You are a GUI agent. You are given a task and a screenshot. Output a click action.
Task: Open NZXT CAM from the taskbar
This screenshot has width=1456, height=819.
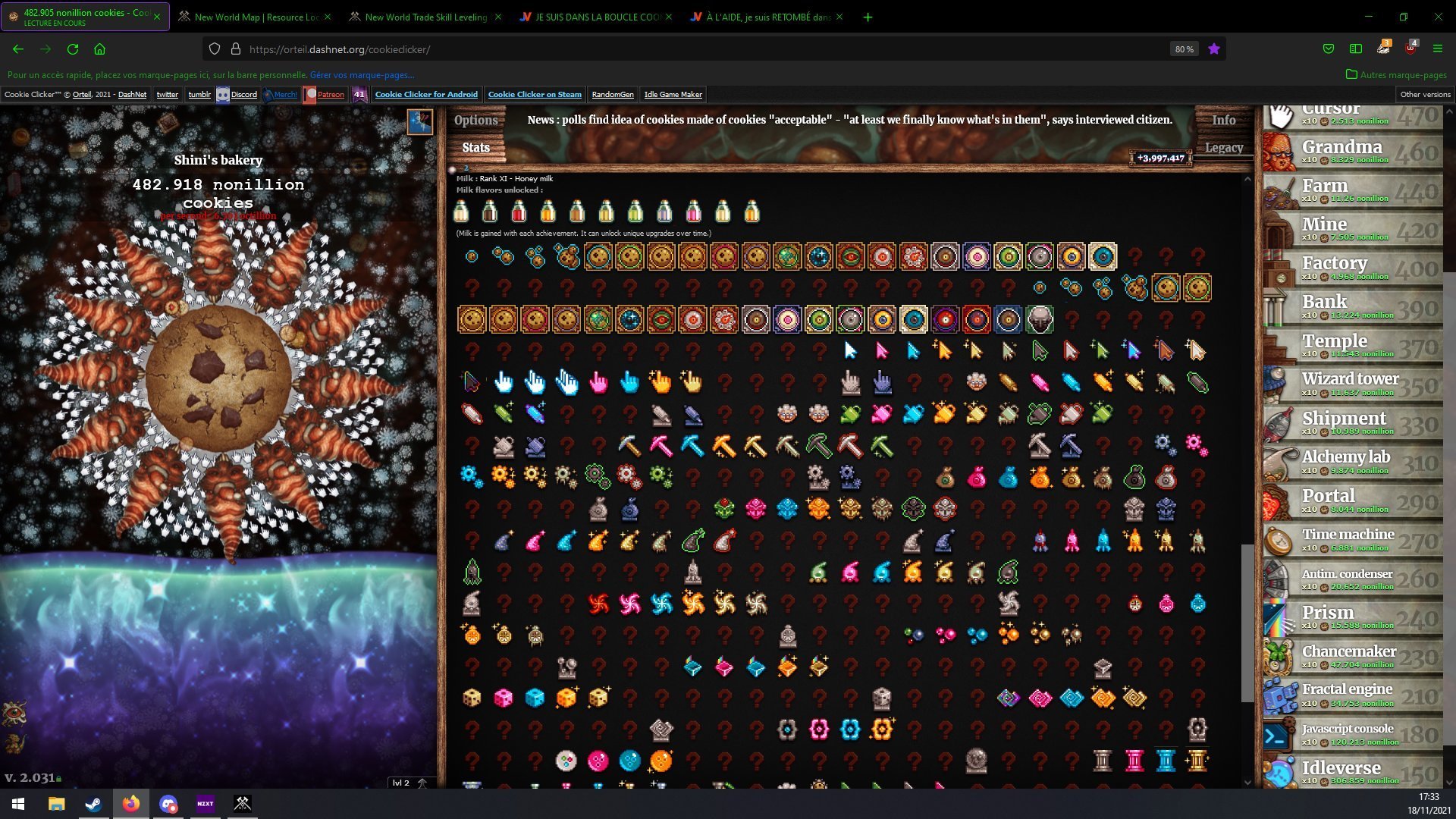(206, 804)
